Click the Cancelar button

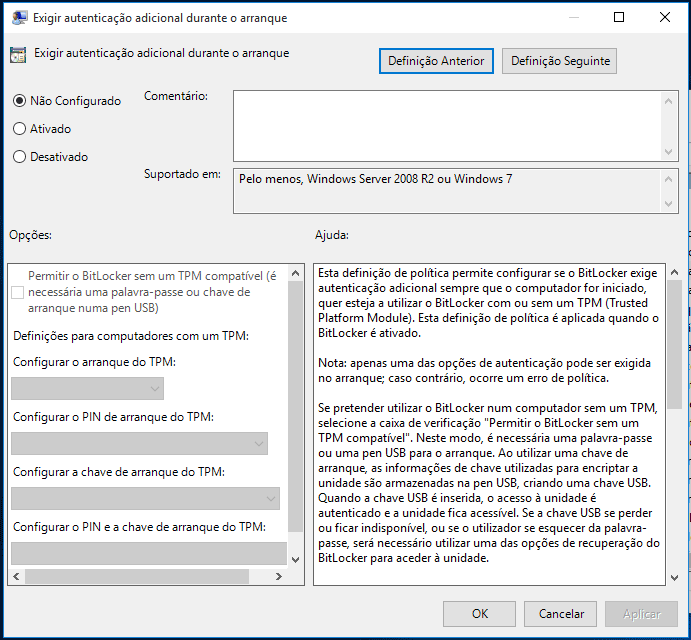(561, 614)
